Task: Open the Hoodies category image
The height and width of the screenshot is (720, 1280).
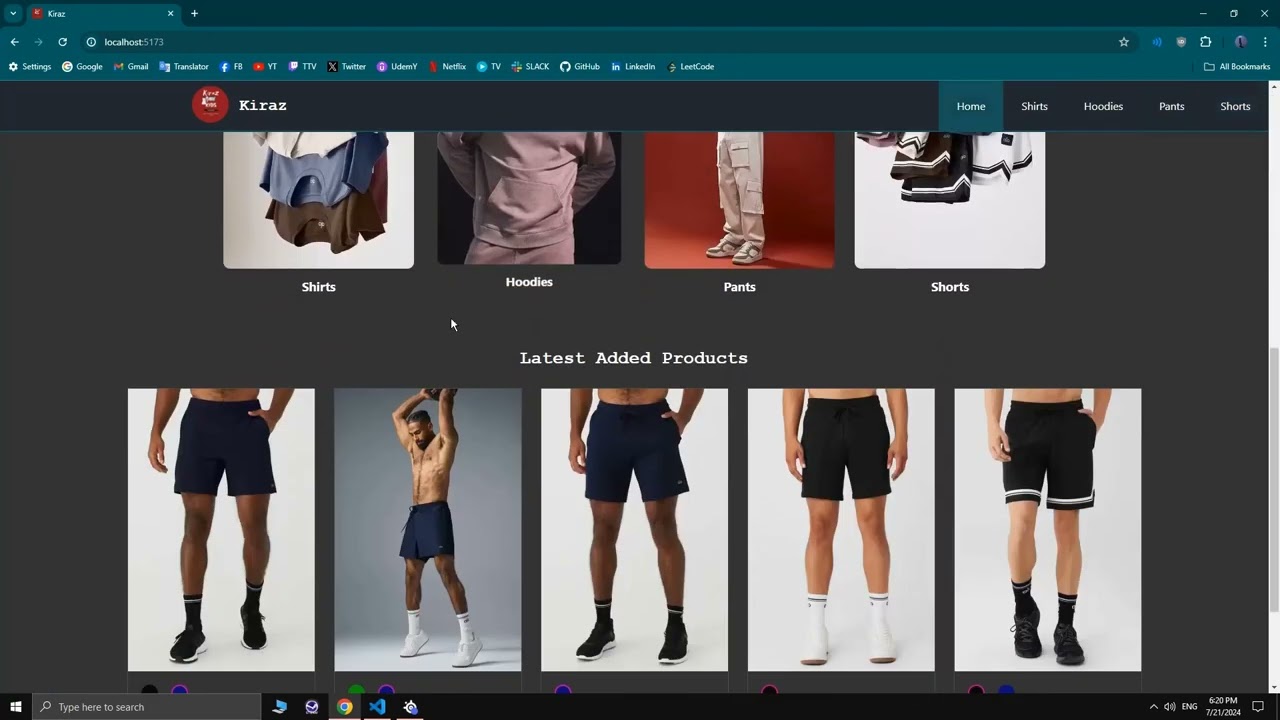Action: tap(529, 198)
